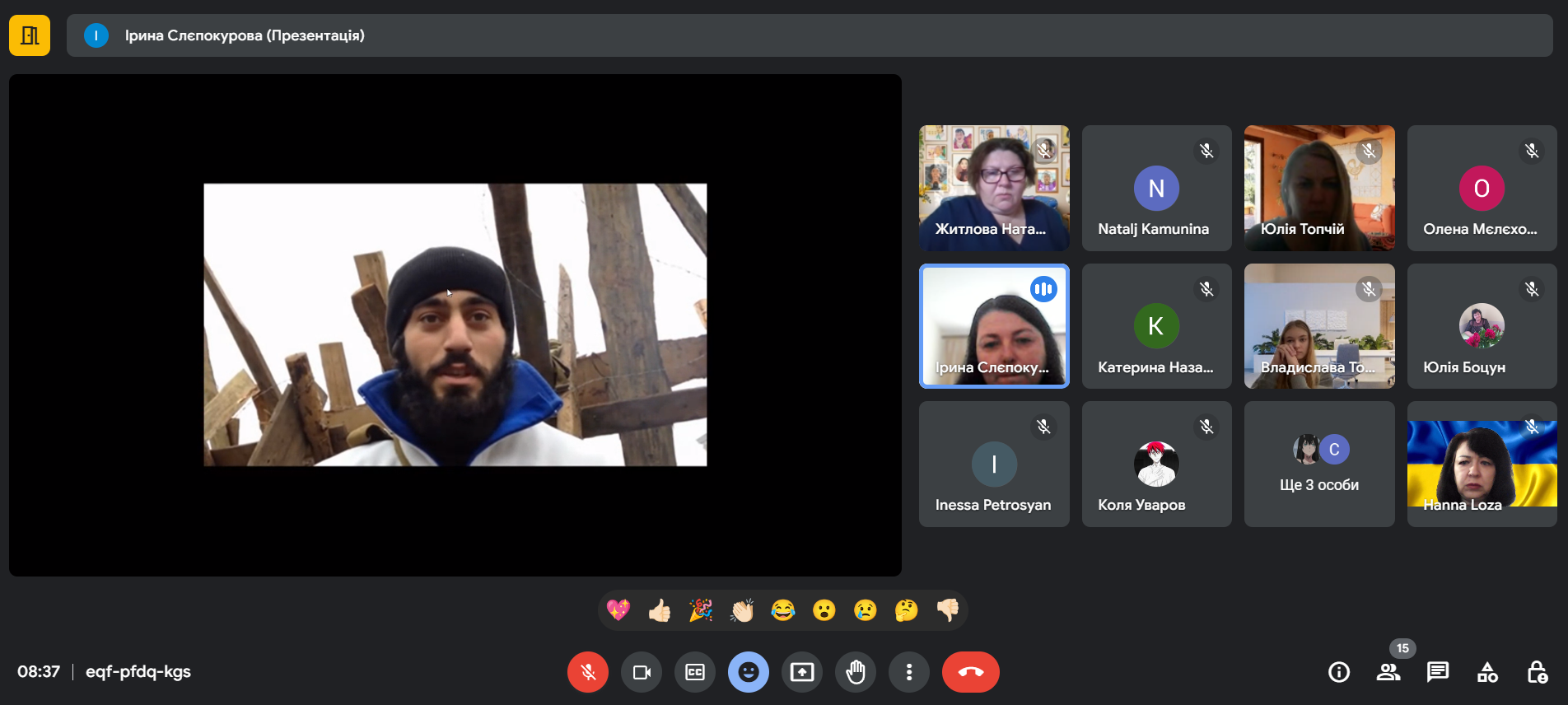Turn on closed captions
This screenshot has height=705, width=1568.
(x=695, y=672)
